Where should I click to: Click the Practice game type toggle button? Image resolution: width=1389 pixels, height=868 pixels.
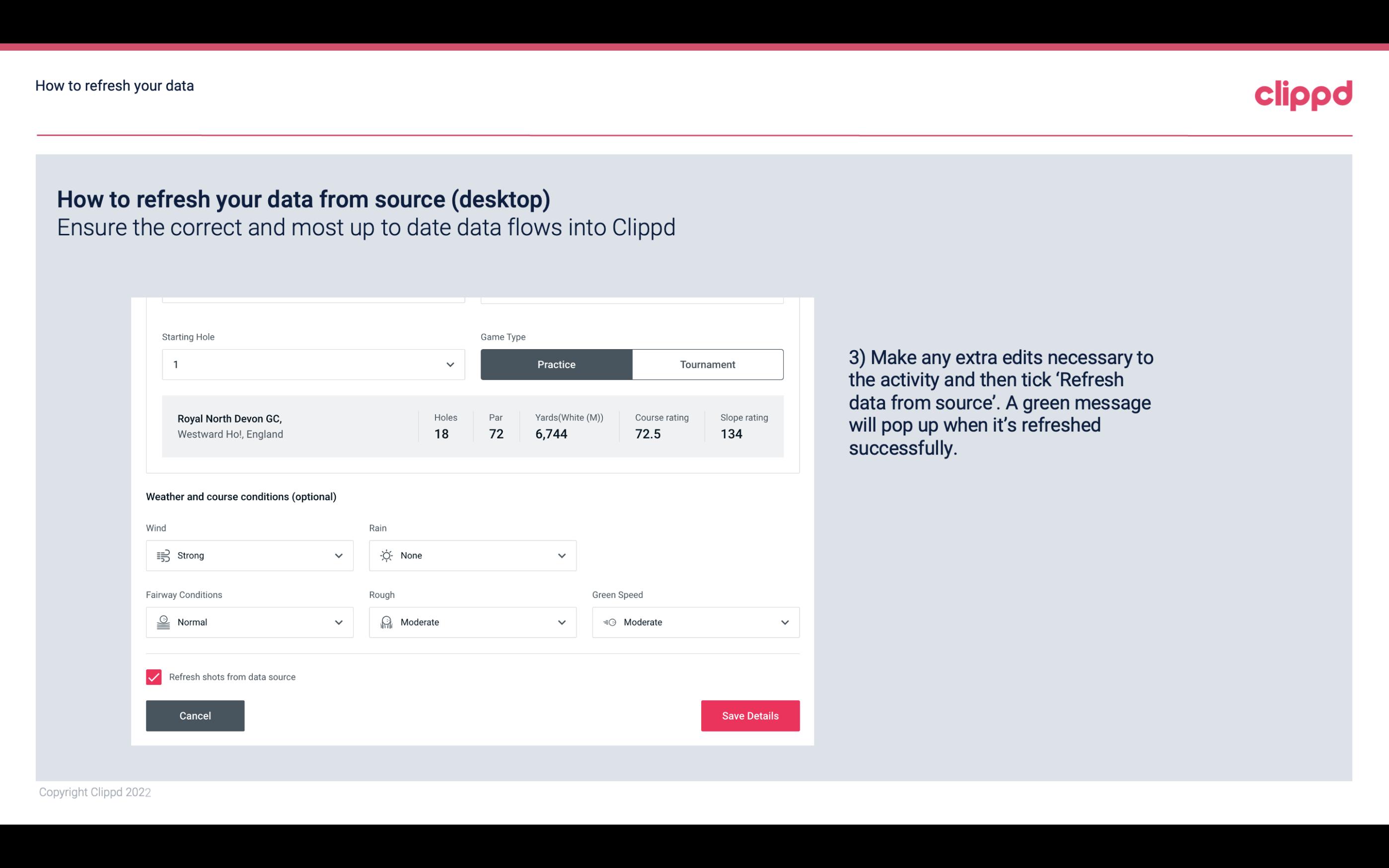[x=556, y=364]
